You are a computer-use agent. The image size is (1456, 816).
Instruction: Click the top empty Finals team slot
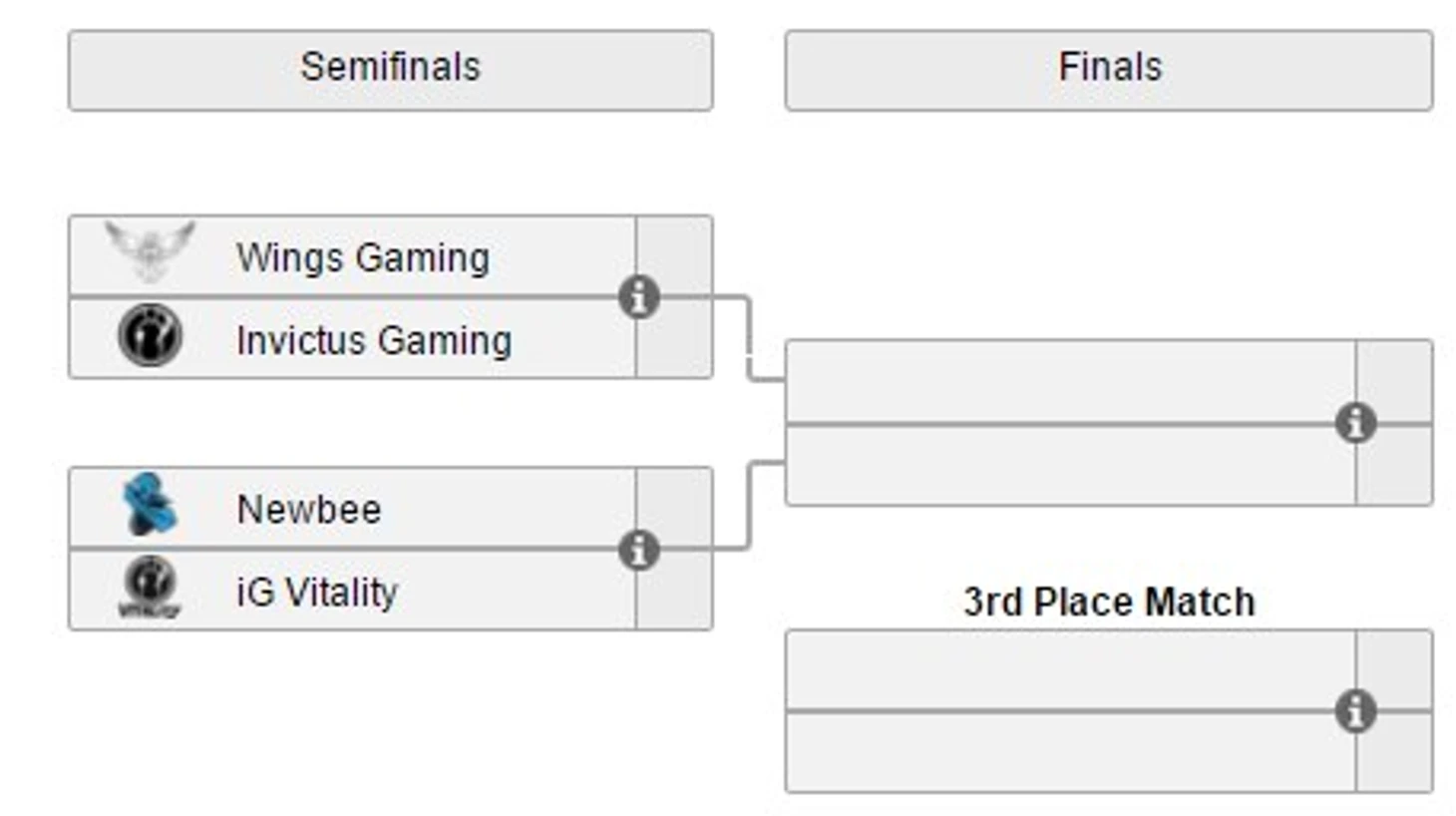pyautogui.click(x=1069, y=382)
